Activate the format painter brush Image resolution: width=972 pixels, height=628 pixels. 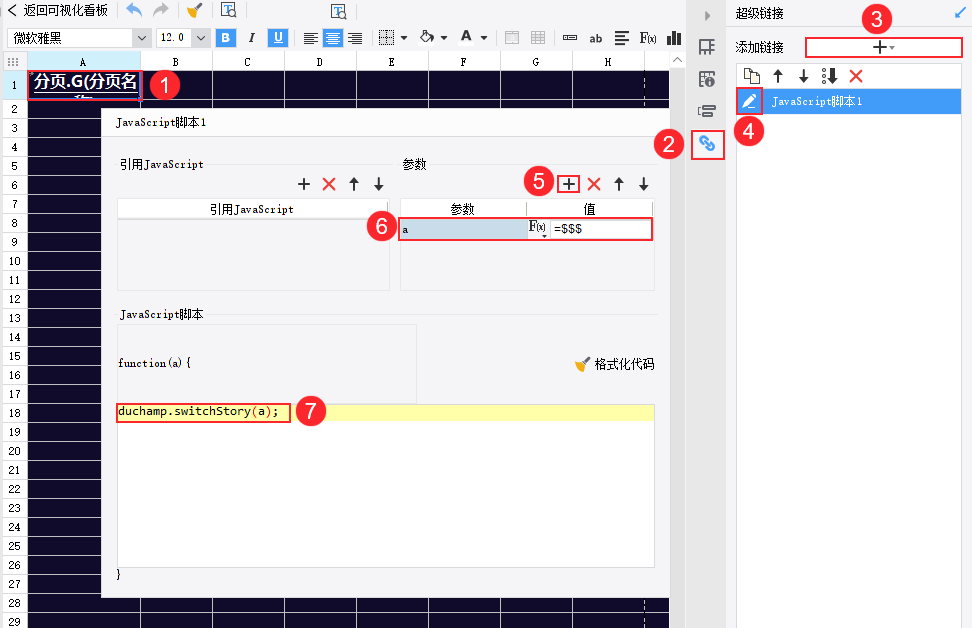tap(195, 10)
